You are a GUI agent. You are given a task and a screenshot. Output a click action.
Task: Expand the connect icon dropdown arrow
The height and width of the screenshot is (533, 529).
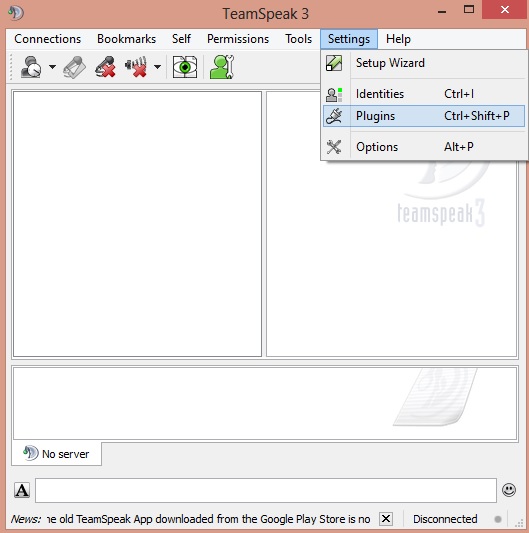coord(52,67)
